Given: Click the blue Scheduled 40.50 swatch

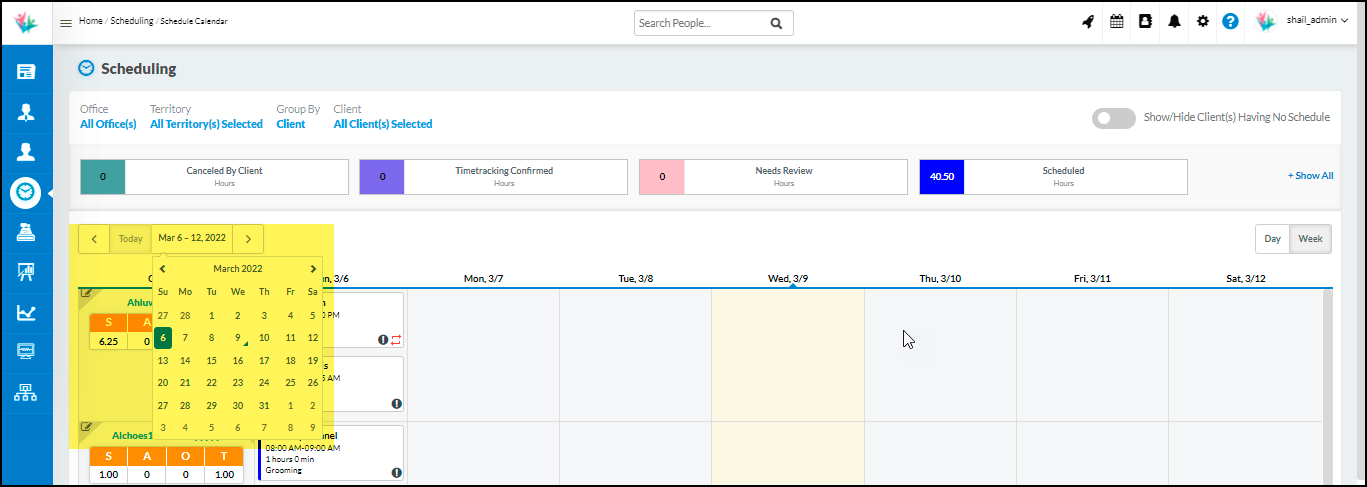Looking at the screenshot, I should pyautogui.click(x=942, y=177).
